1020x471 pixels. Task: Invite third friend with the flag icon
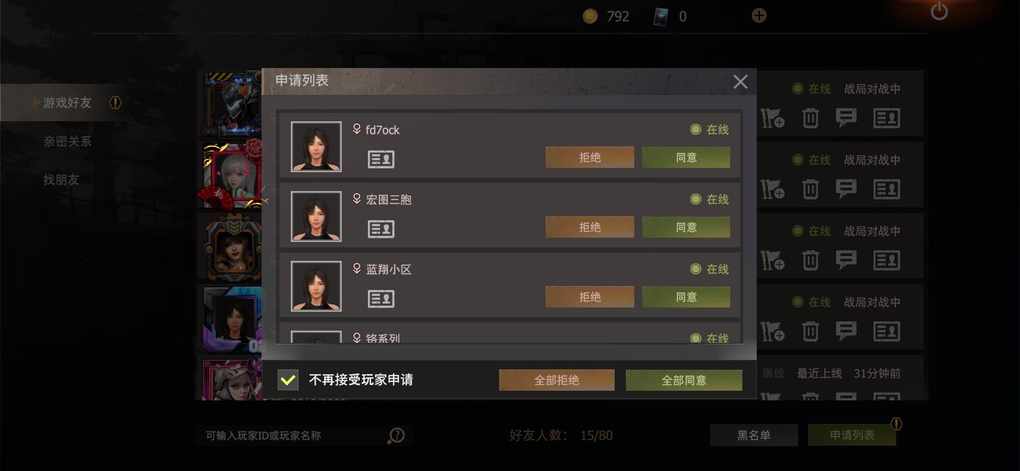click(x=773, y=260)
